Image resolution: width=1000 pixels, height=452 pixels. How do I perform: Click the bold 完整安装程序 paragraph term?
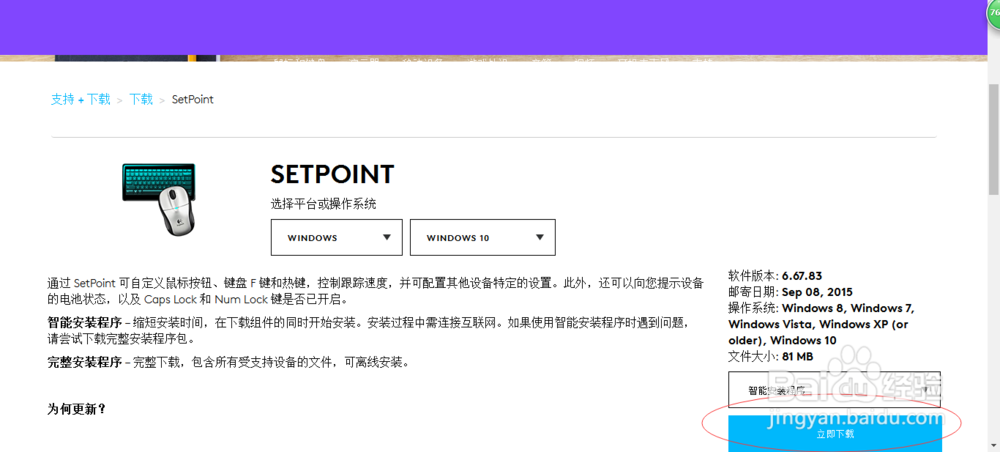(85, 363)
